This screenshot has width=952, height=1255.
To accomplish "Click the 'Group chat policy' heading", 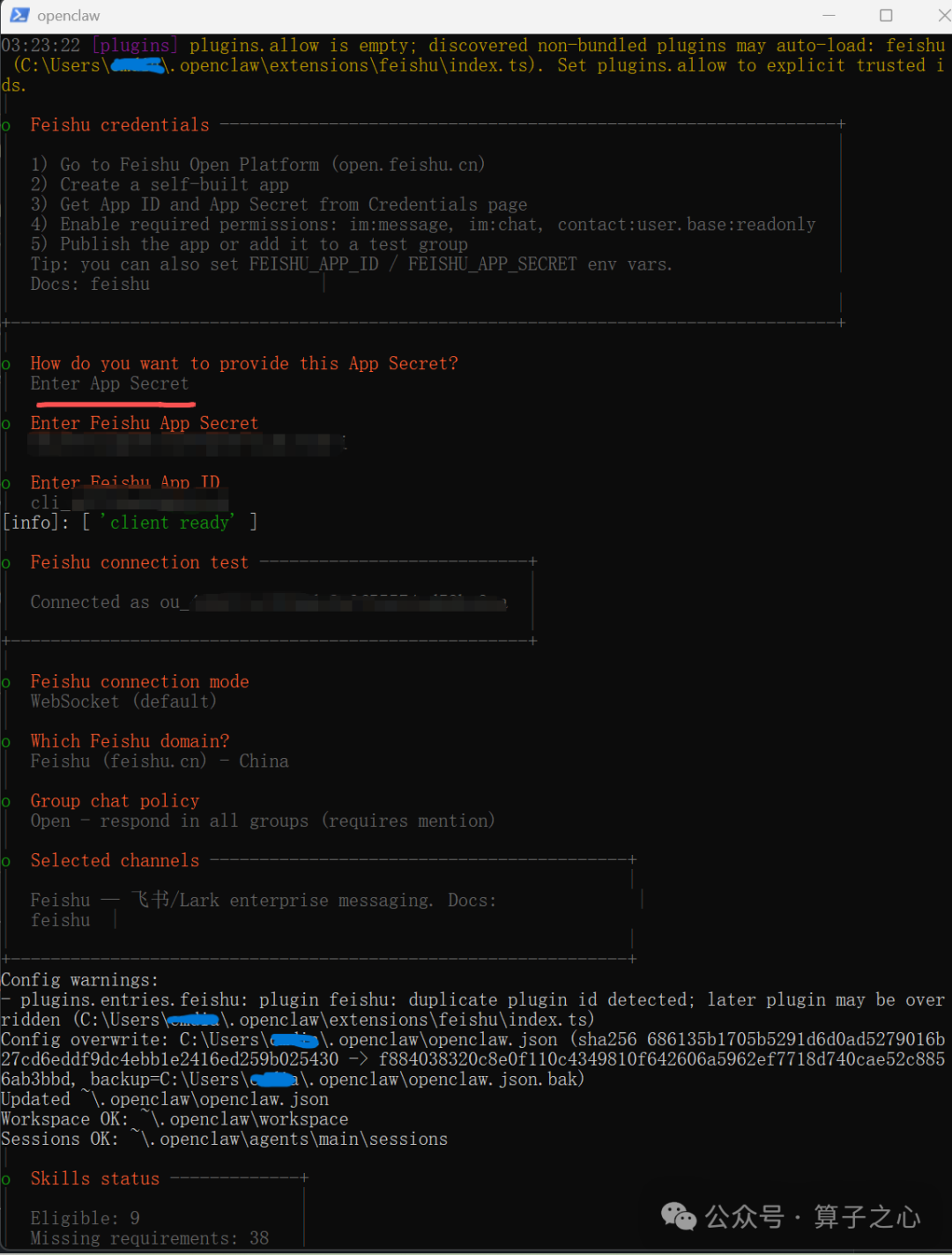I will (115, 801).
